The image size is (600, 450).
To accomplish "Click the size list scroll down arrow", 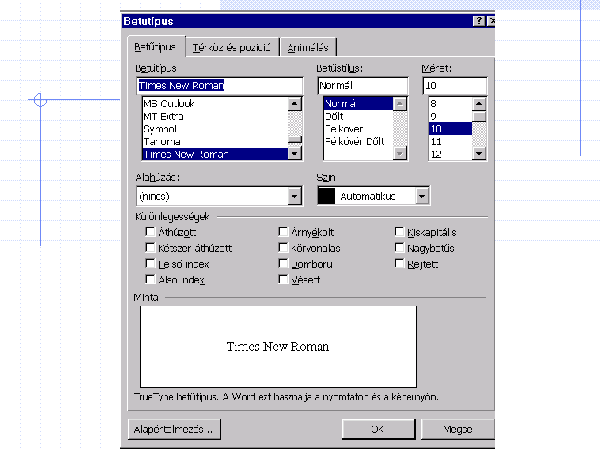I will click(480, 154).
